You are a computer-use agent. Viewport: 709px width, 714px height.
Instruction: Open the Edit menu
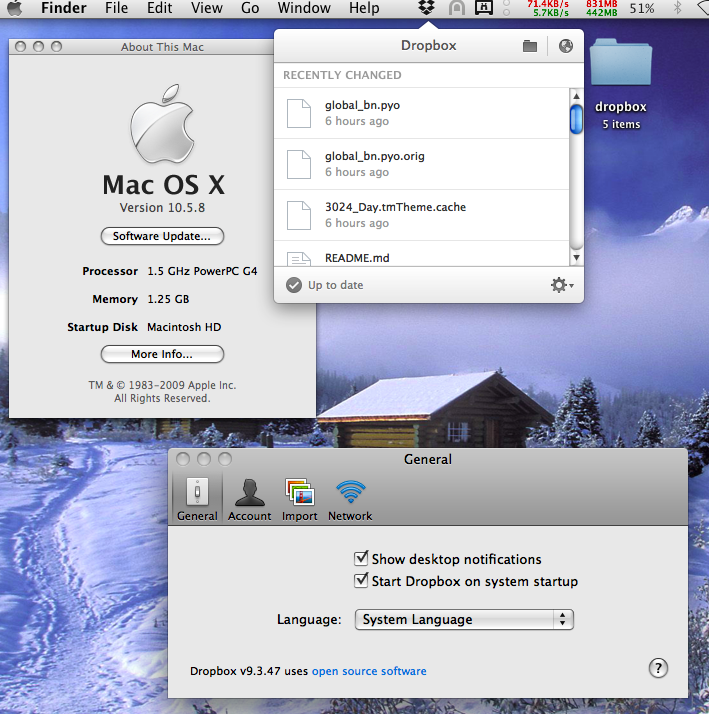(x=159, y=8)
